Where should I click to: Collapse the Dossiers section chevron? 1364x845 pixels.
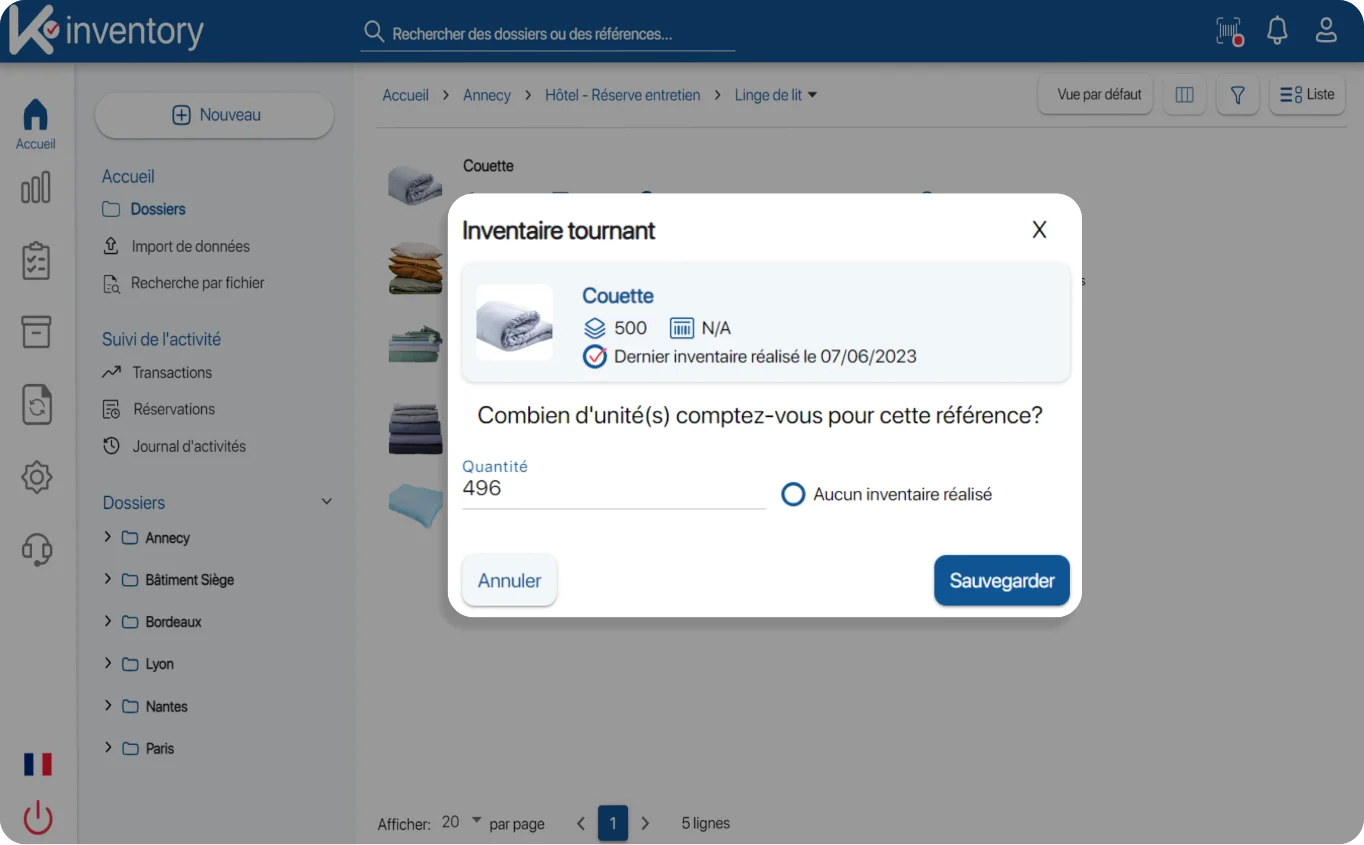click(326, 502)
